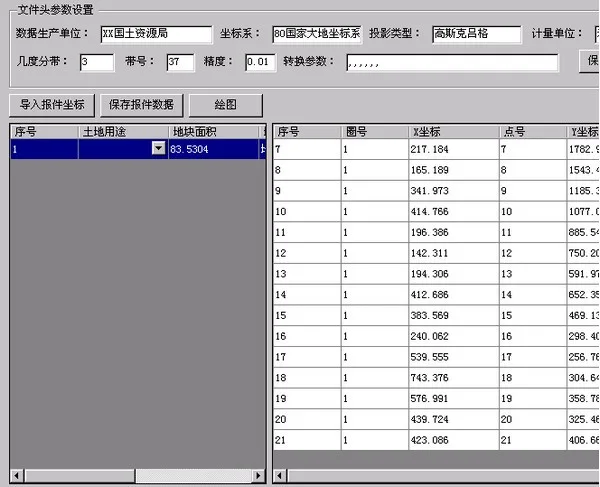600x487 pixels.
Task: Select X coordinate cell 539.555
Action: [454, 357]
